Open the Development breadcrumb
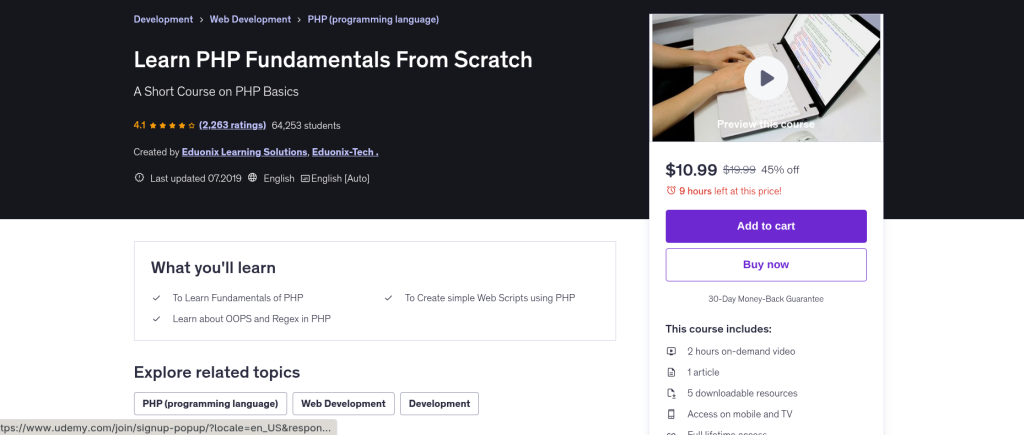Viewport: 1024px width, 435px height. click(x=164, y=19)
